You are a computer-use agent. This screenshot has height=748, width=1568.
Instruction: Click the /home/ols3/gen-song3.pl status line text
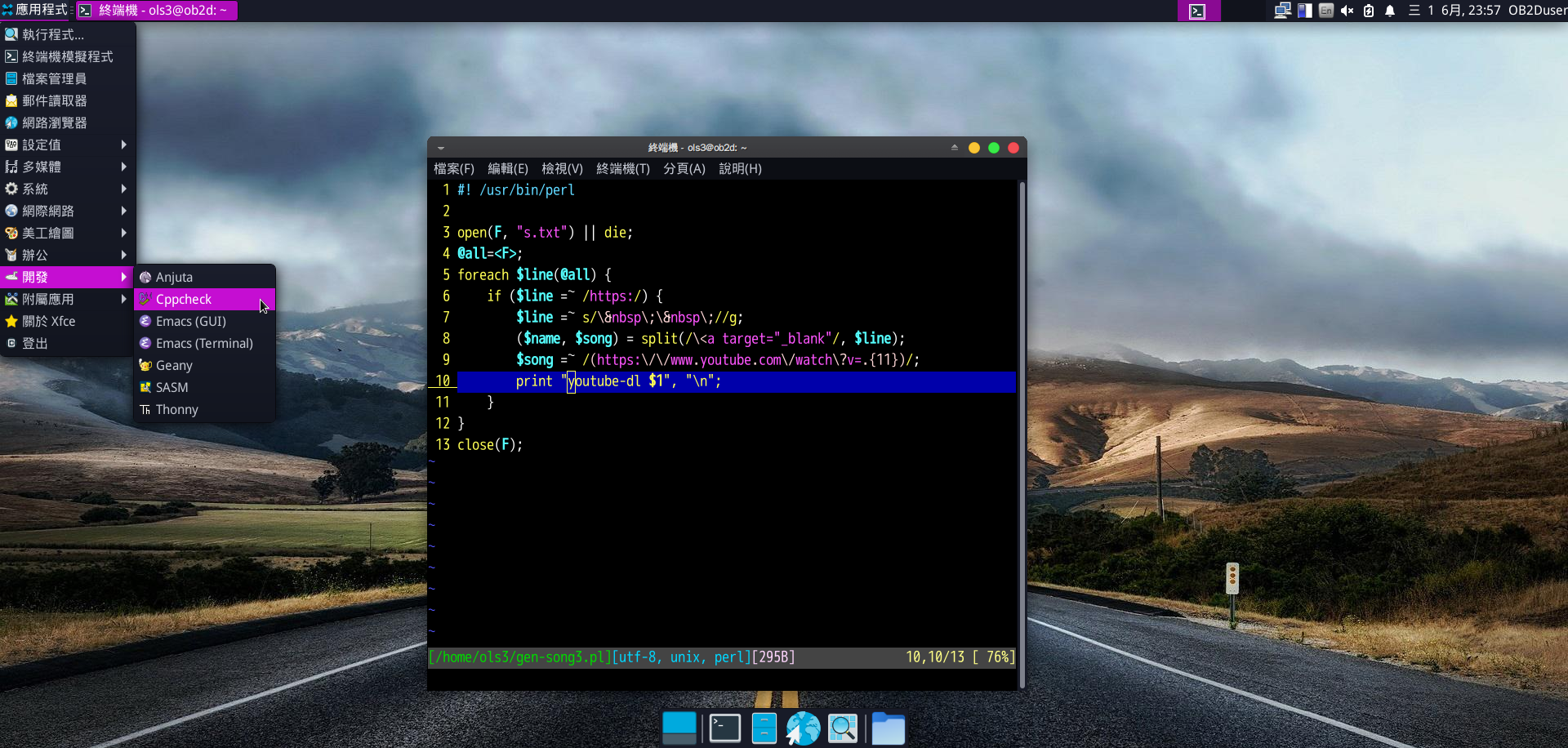tap(519, 657)
